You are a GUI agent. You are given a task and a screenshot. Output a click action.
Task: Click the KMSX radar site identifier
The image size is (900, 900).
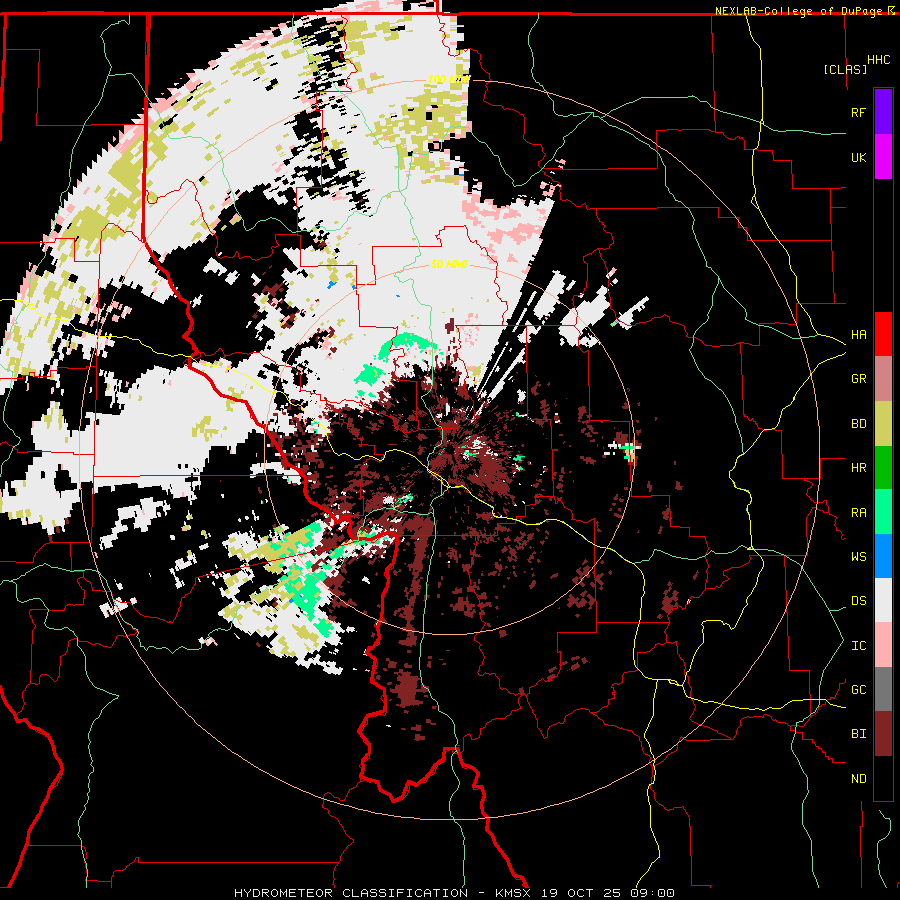(515, 893)
